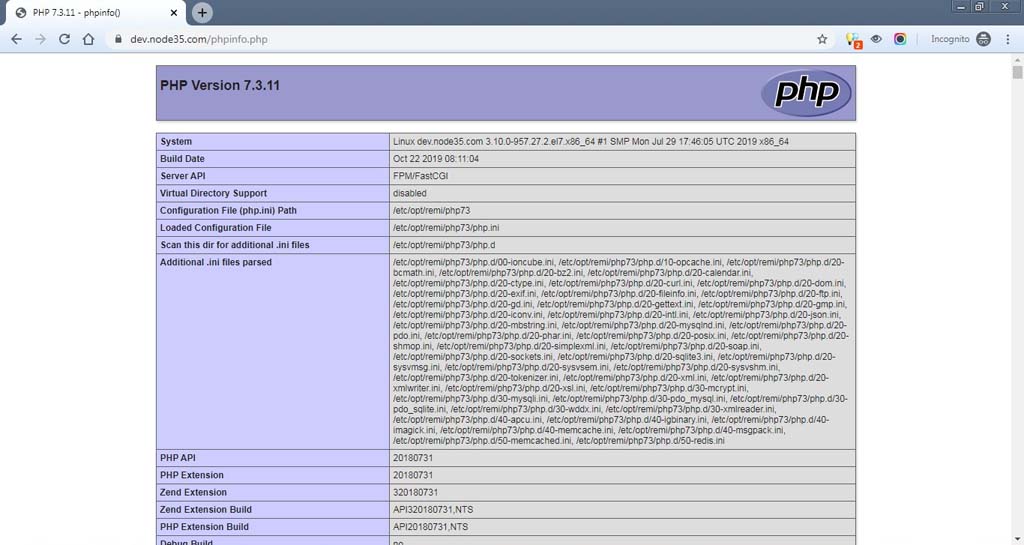Select the 'disabled' value
1024x545 pixels.
[409, 193]
